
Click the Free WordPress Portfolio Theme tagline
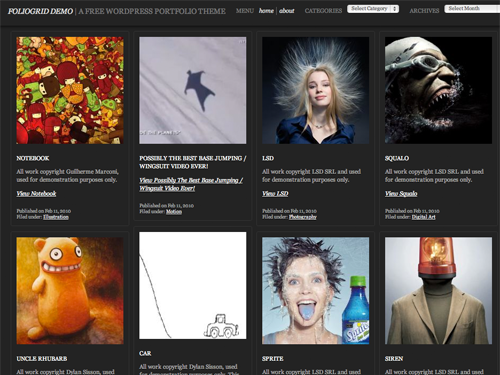coord(152,11)
